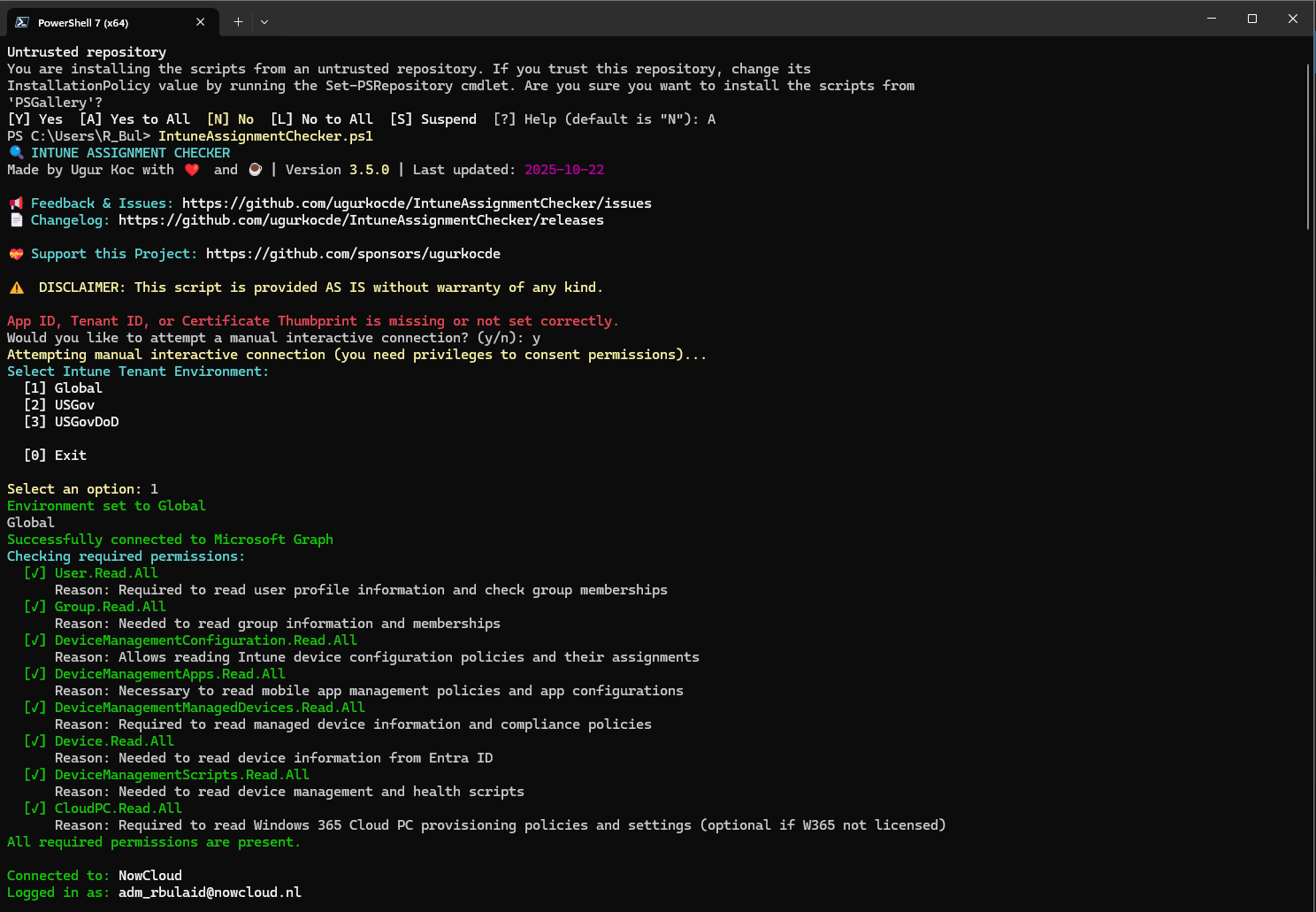The width and height of the screenshot is (1316, 912).
Task: Open a new terminal tab with plus button
Action: click(238, 22)
